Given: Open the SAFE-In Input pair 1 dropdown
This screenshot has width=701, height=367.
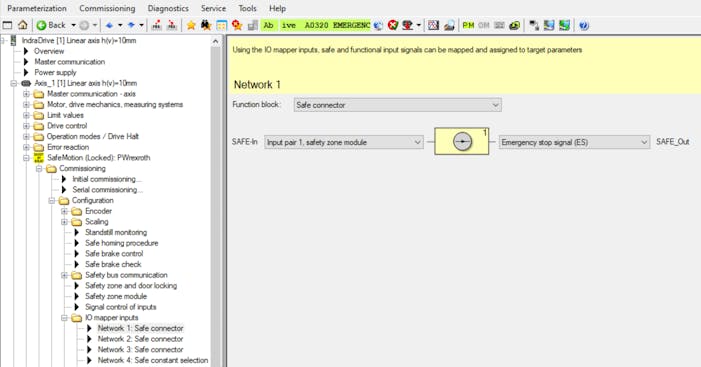Looking at the screenshot, I should 343,142.
